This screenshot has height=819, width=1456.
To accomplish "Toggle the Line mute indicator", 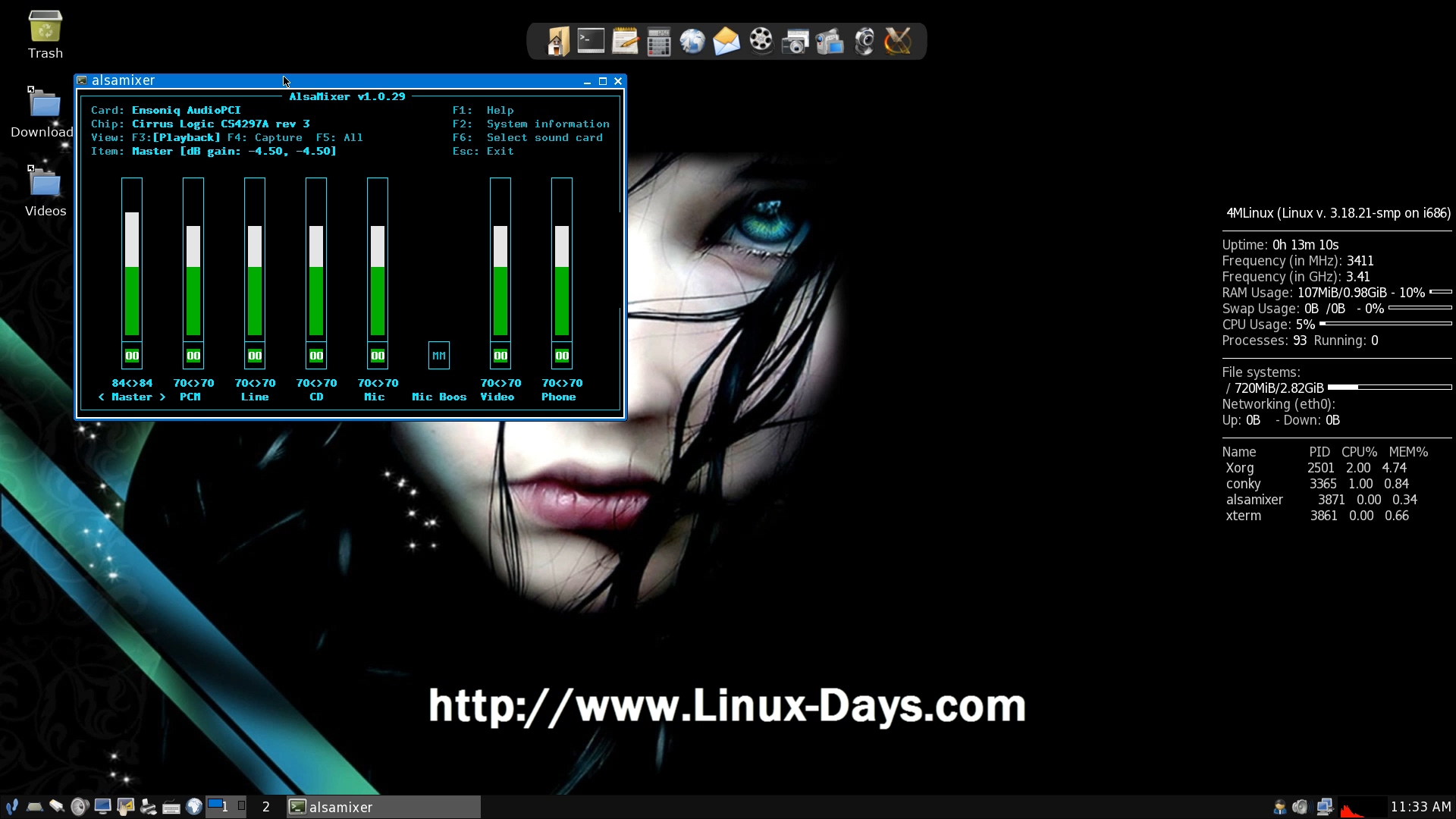I will tap(255, 356).
